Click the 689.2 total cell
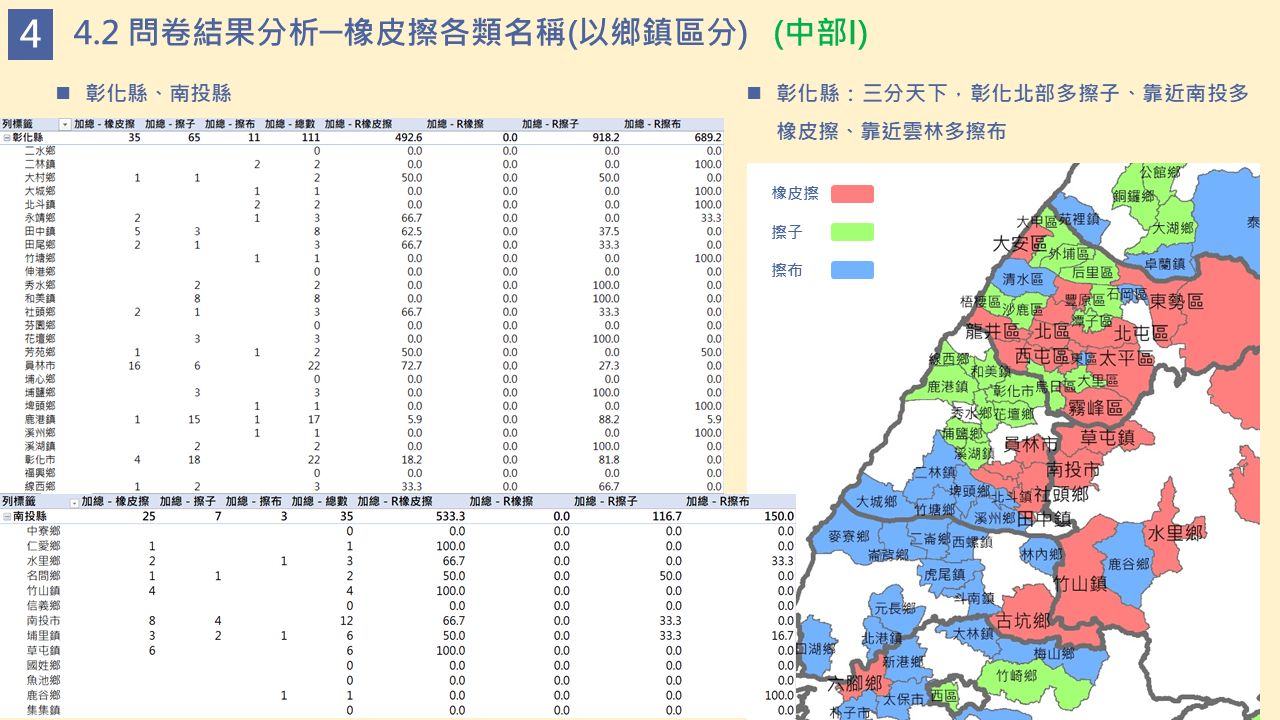This screenshot has width=1280, height=720. pyautogui.click(x=707, y=137)
